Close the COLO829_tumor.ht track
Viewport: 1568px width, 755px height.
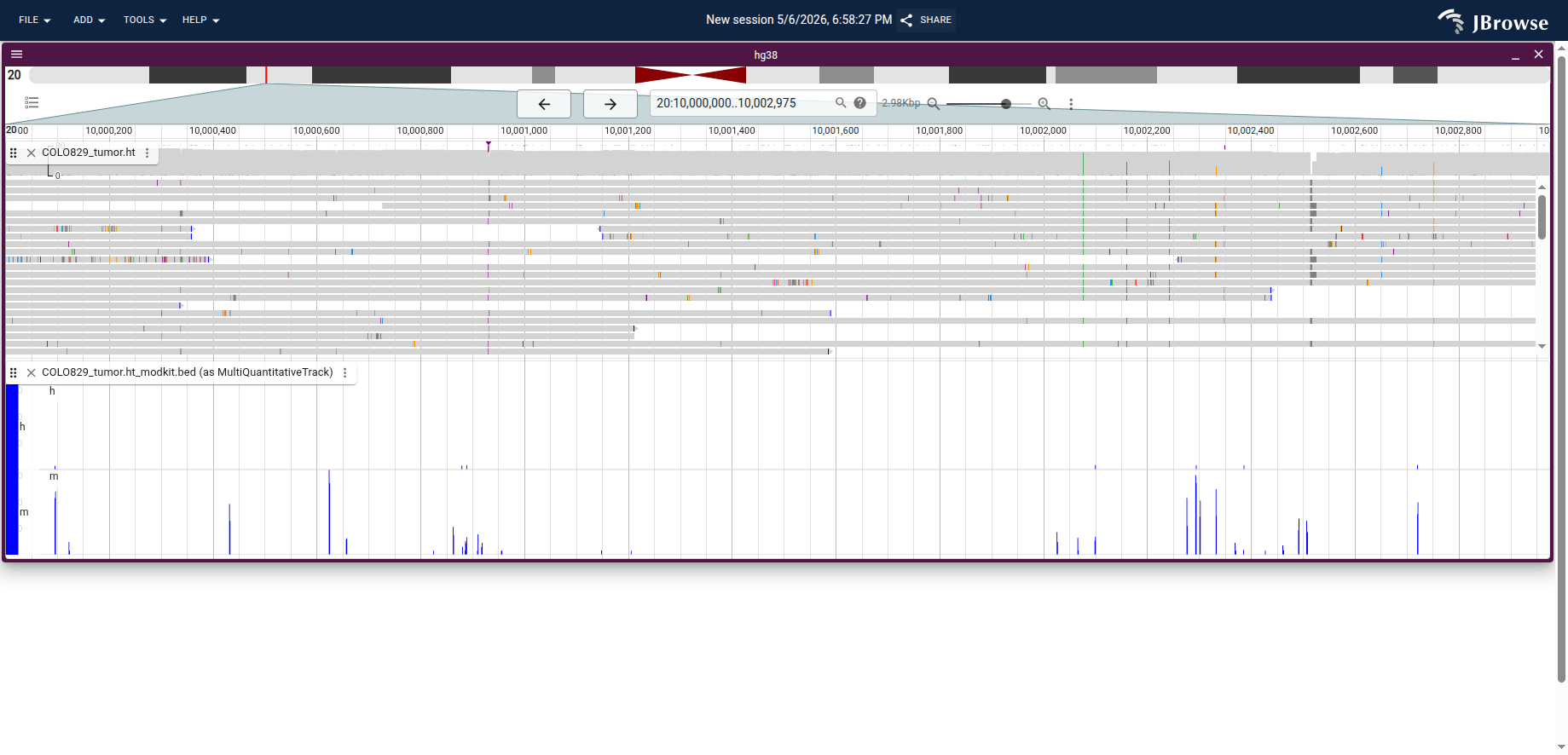pyautogui.click(x=32, y=153)
